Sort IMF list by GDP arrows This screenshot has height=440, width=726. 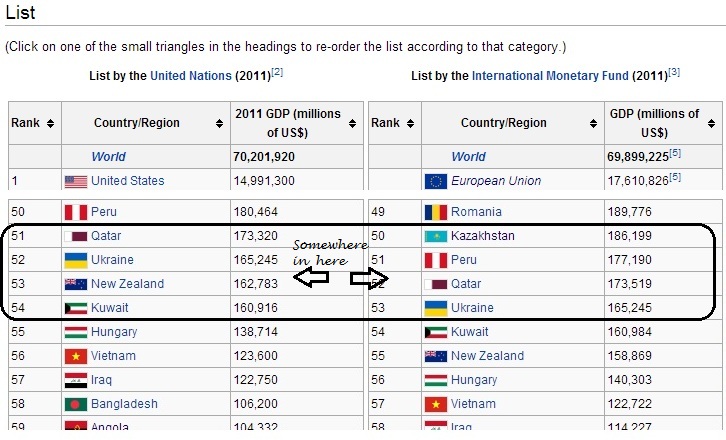712,123
